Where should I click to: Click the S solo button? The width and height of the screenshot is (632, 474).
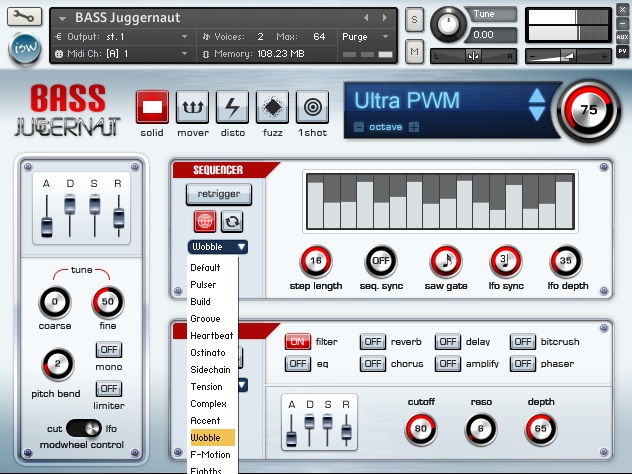point(414,21)
